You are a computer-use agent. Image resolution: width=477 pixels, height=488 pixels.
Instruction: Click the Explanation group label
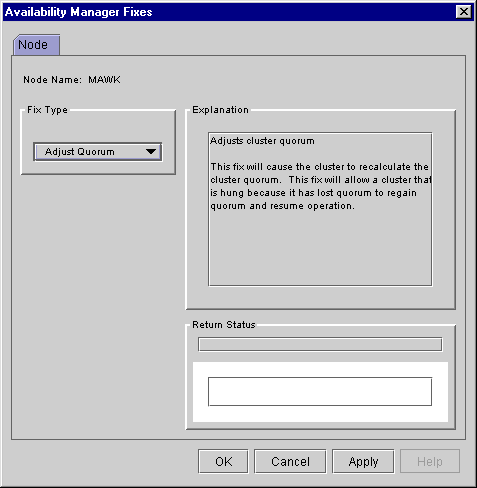[x=220, y=110]
